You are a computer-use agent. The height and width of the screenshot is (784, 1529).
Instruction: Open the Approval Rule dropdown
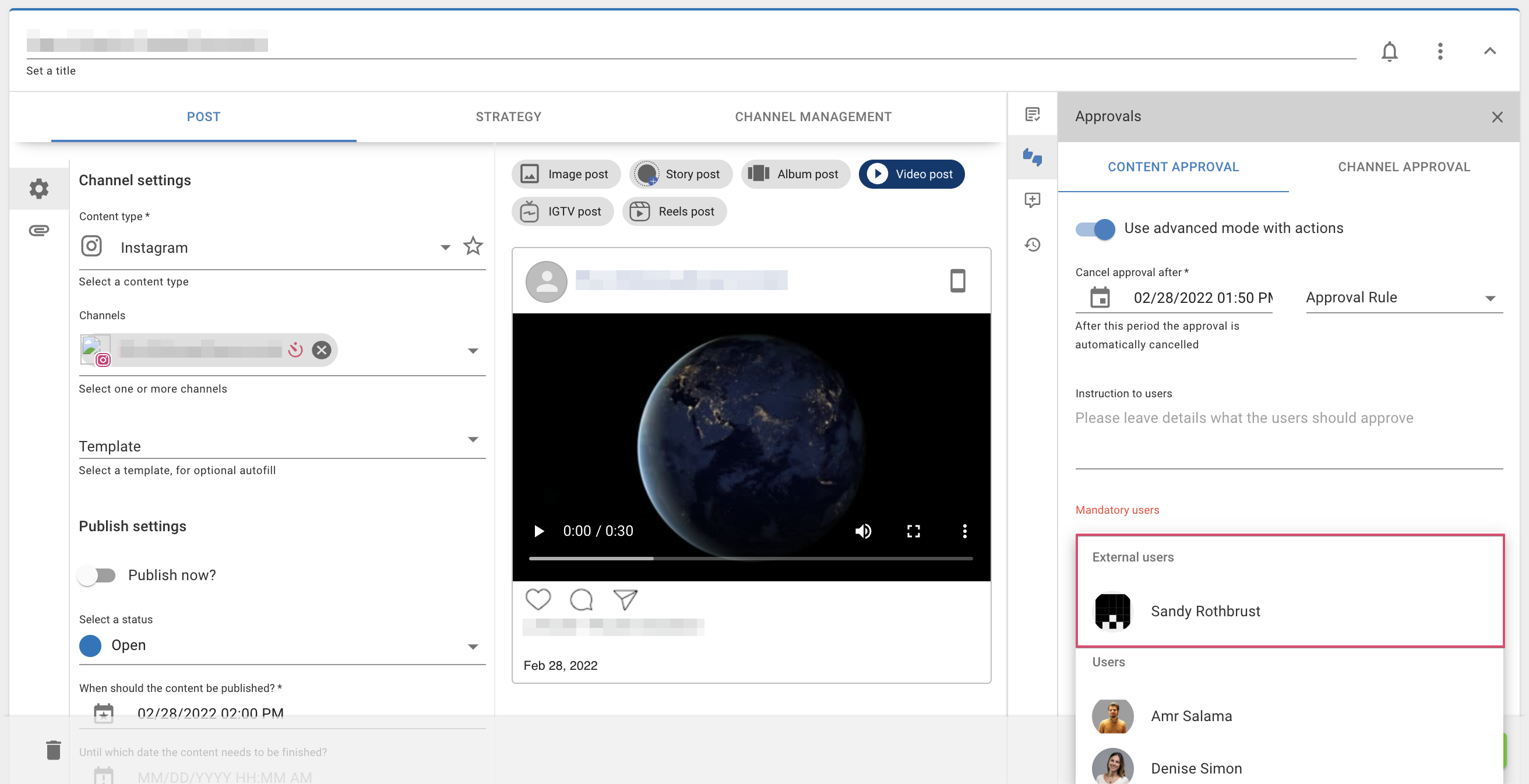click(1404, 298)
